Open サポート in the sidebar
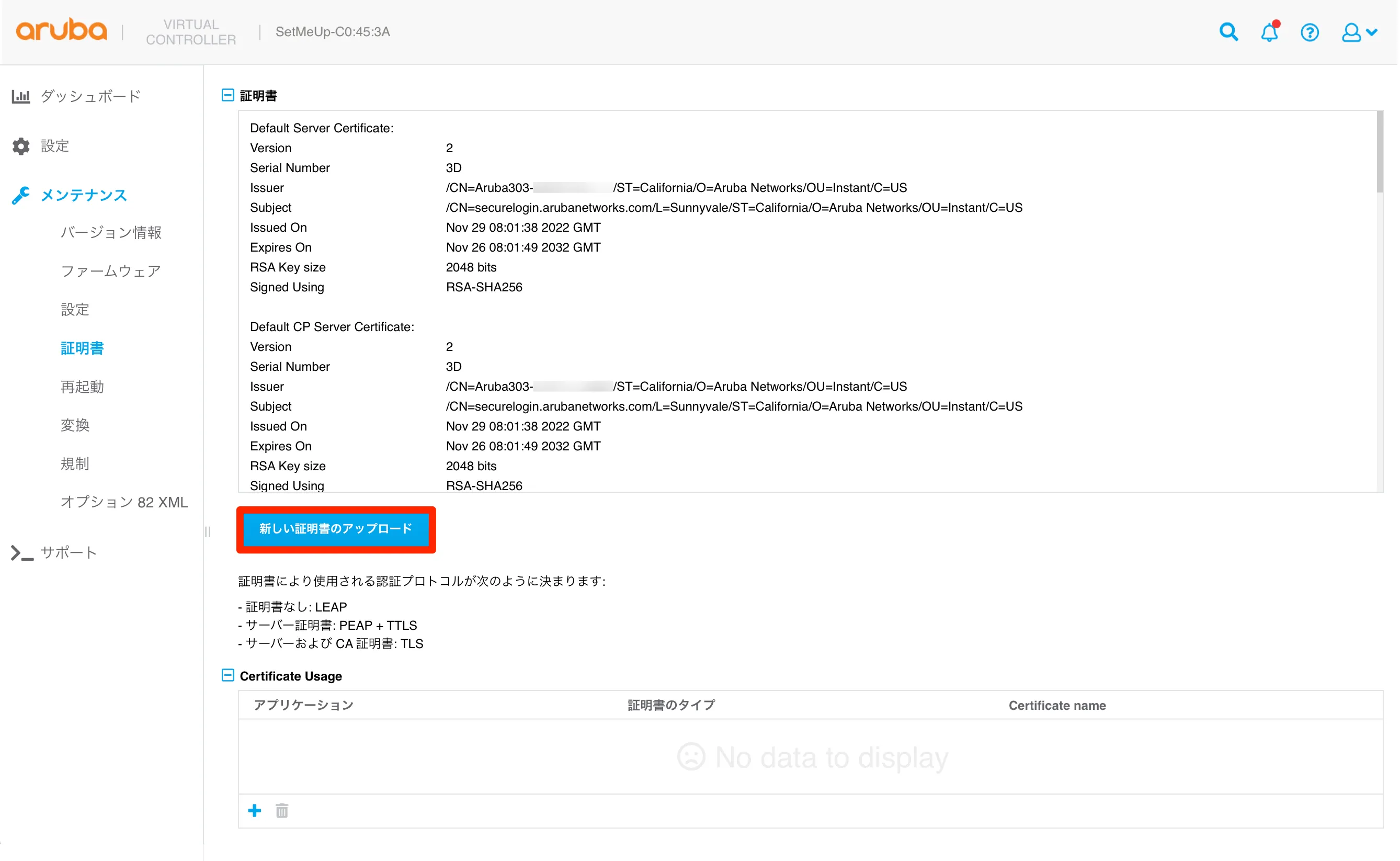1400x861 pixels. pos(69,553)
